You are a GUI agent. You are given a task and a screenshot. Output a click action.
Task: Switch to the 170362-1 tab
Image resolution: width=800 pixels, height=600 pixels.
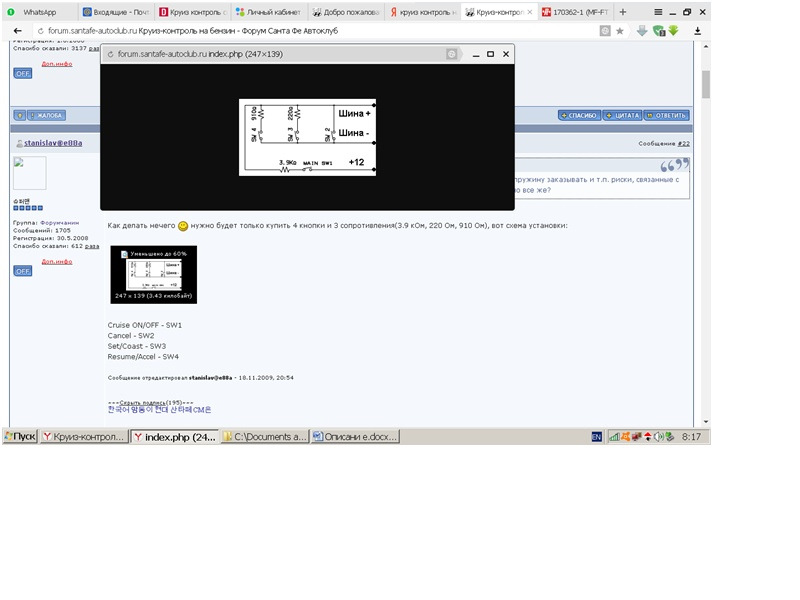(575, 12)
